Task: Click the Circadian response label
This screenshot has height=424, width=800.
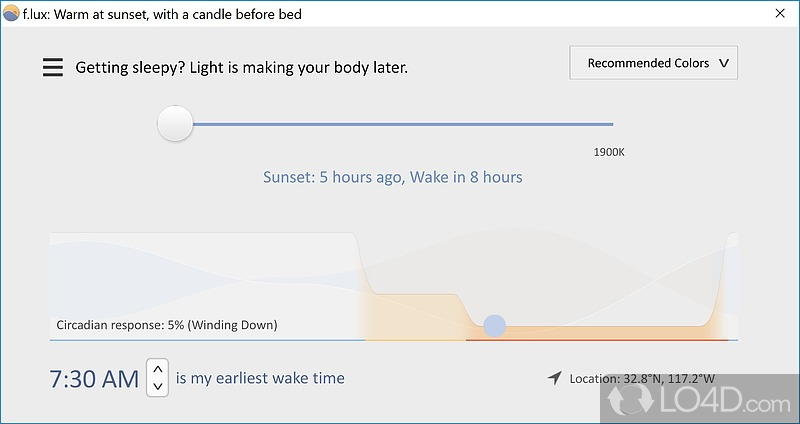Action: 167,324
